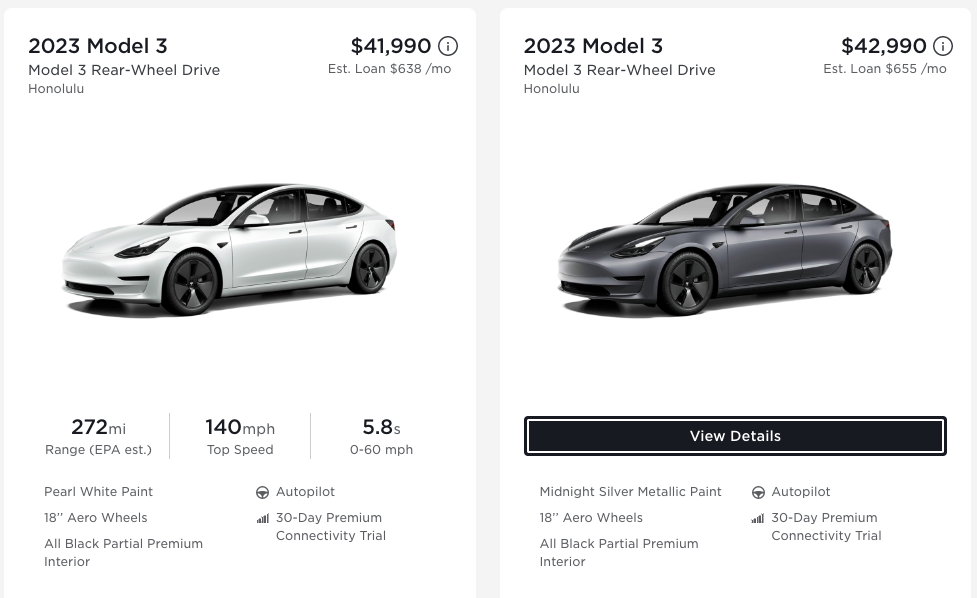The height and width of the screenshot is (598, 977).
Task: Click Autopilot steering wheel icon on silver car card
Action: pyautogui.click(x=758, y=492)
